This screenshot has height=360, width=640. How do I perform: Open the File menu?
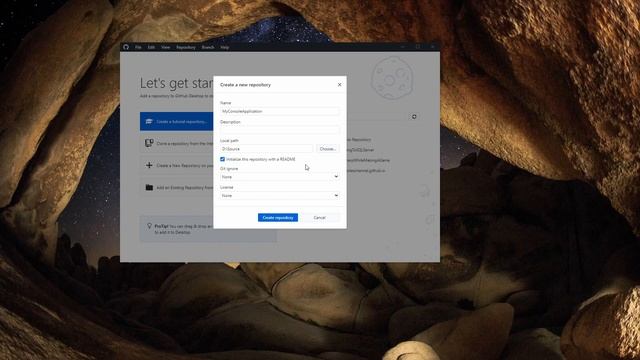point(138,47)
